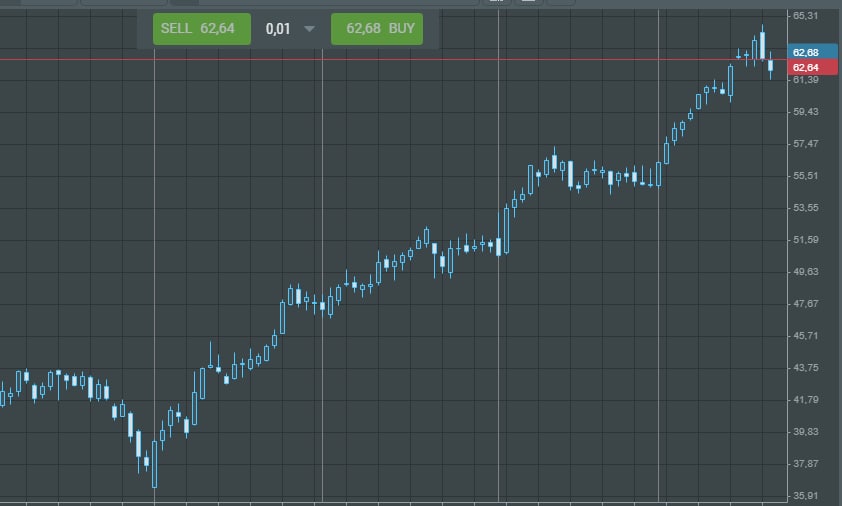Click the 59,43 price axis label
Image resolution: width=842 pixels, height=506 pixels.
(x=805, y=112)
